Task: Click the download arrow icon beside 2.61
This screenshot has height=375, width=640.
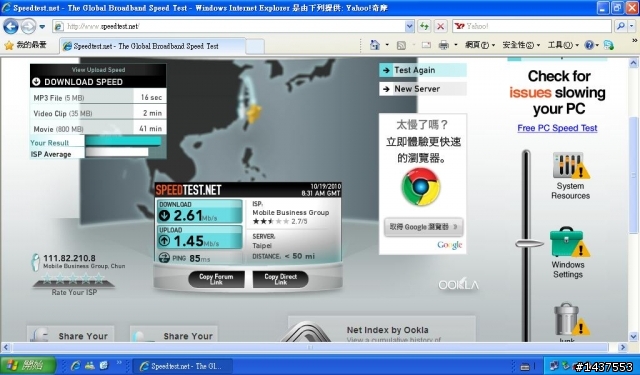Action: [x=164, y=215]
